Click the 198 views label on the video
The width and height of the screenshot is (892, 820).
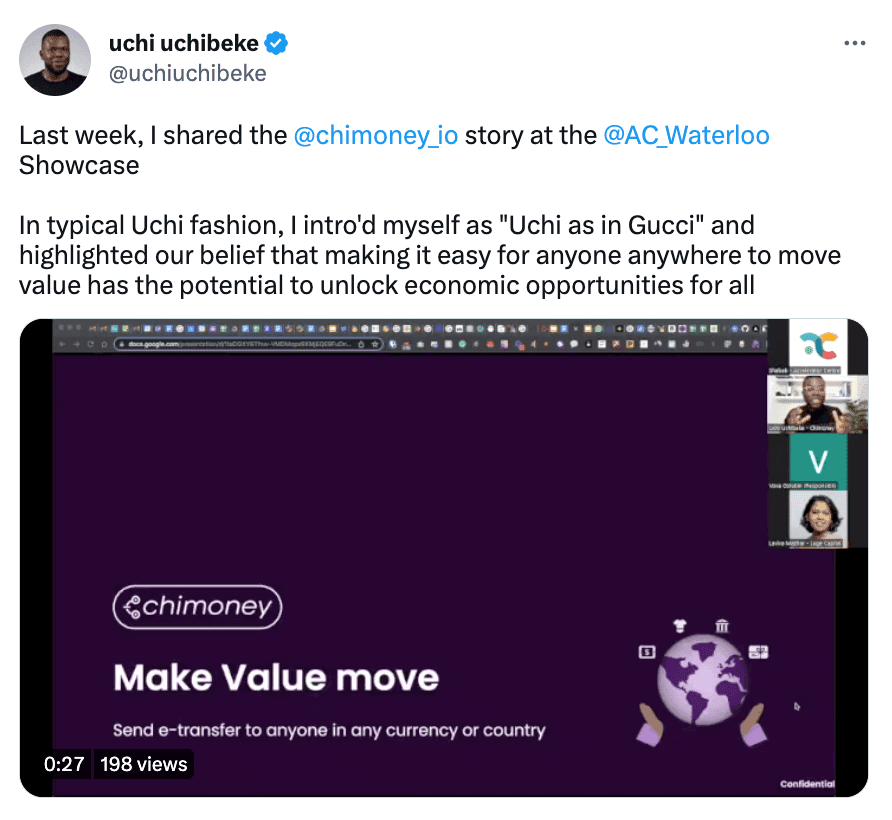(144, 764)
